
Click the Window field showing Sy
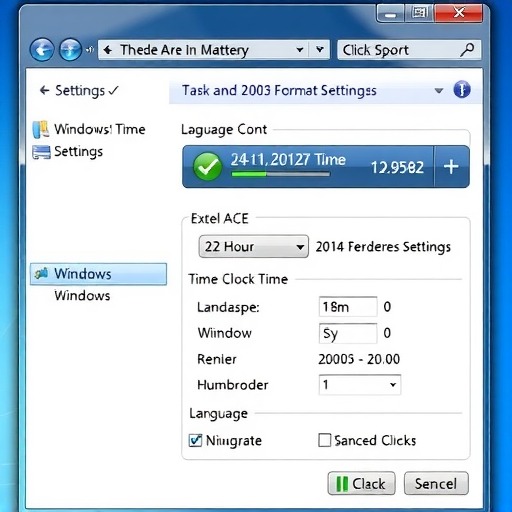click(348, 333)
